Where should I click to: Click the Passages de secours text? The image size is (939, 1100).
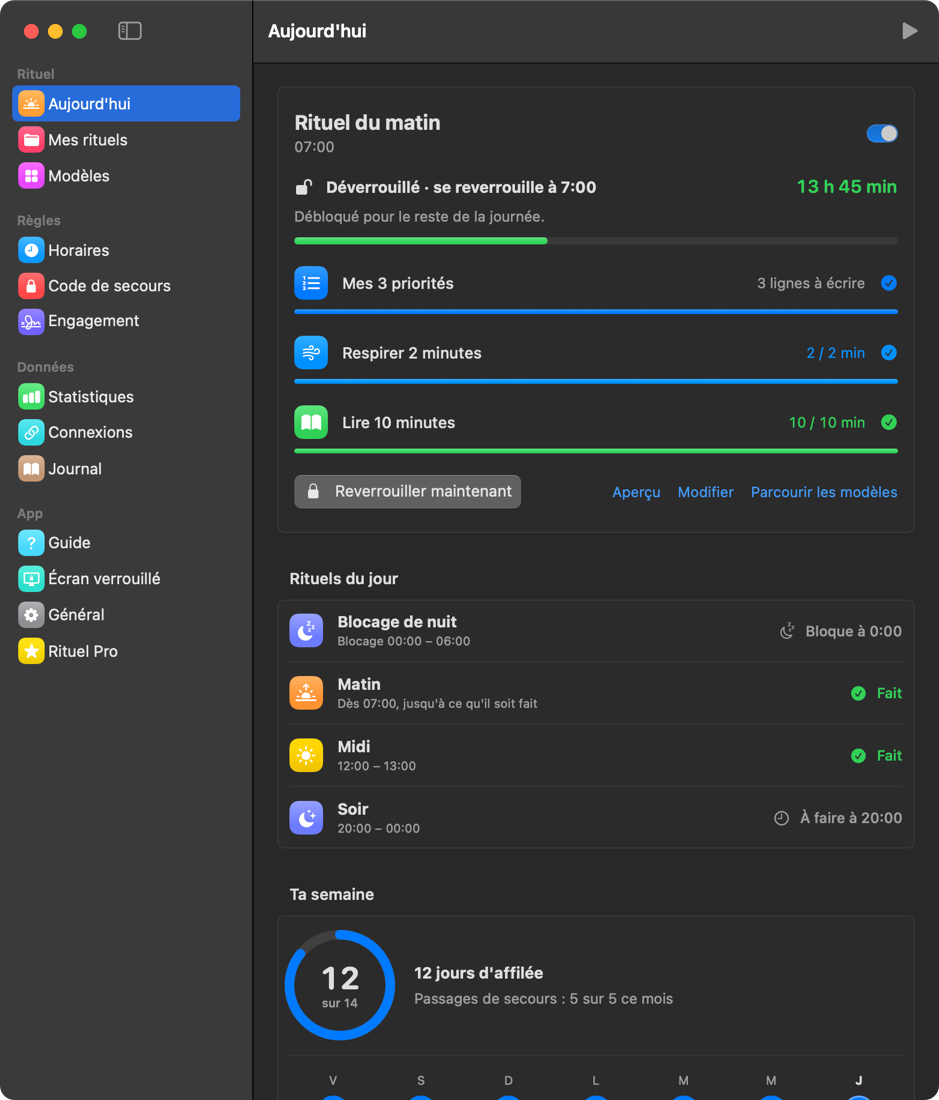[x=543, y=998]
